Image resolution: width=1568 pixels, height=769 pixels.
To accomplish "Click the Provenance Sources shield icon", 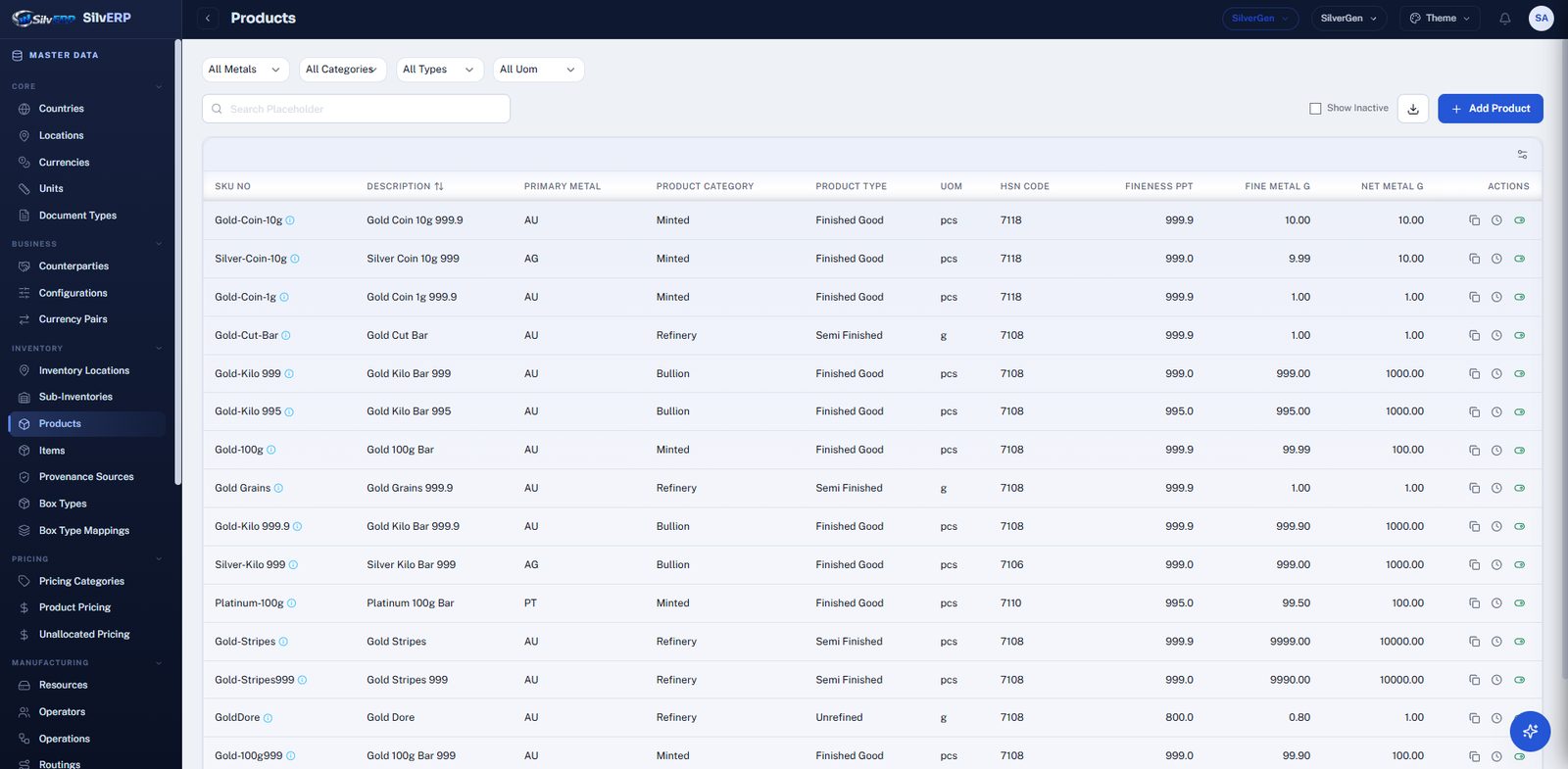I will coord(24,477).
